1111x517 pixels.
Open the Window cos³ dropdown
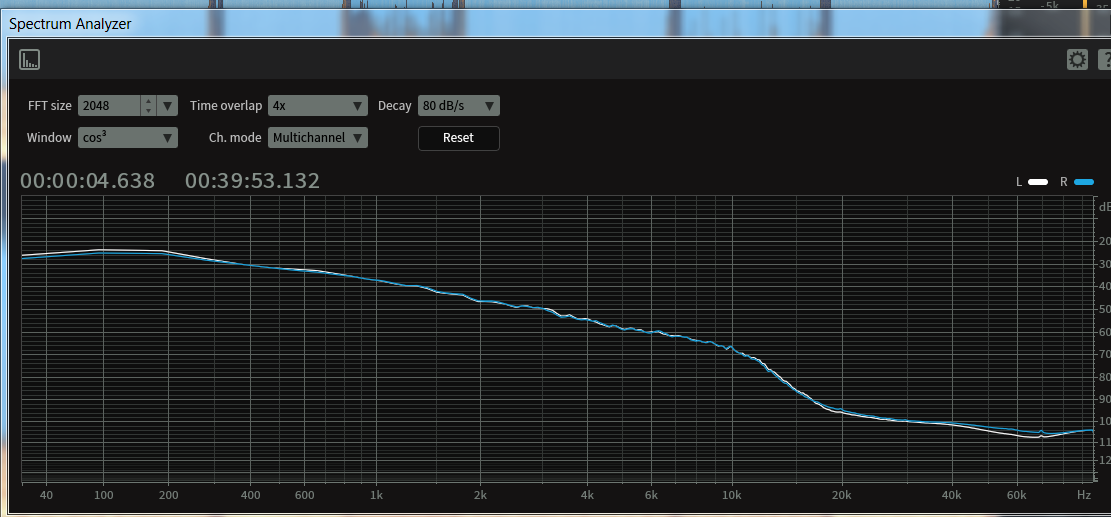[128, 137]
